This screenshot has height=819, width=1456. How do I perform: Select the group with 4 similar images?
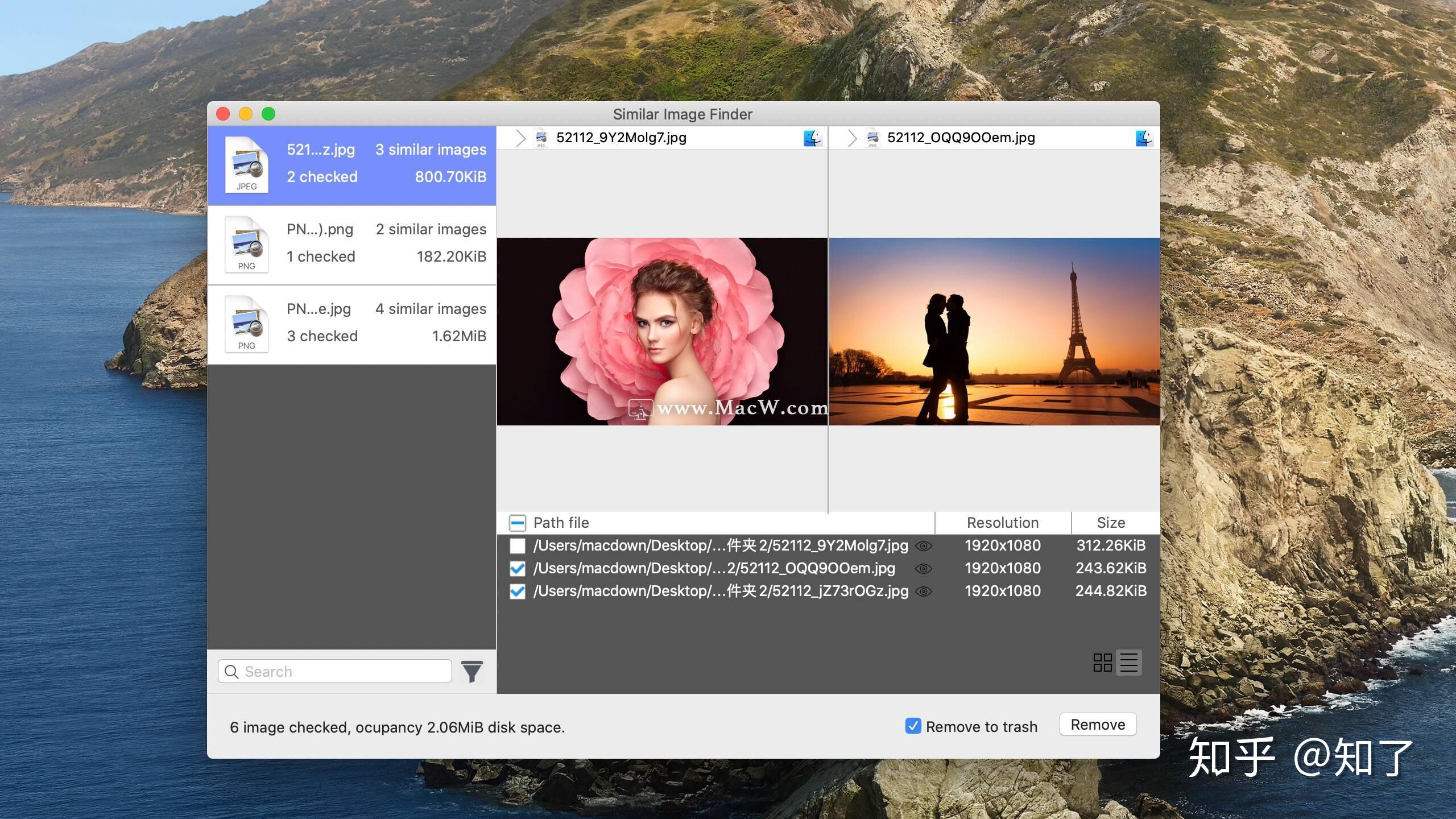coord(352,323)
